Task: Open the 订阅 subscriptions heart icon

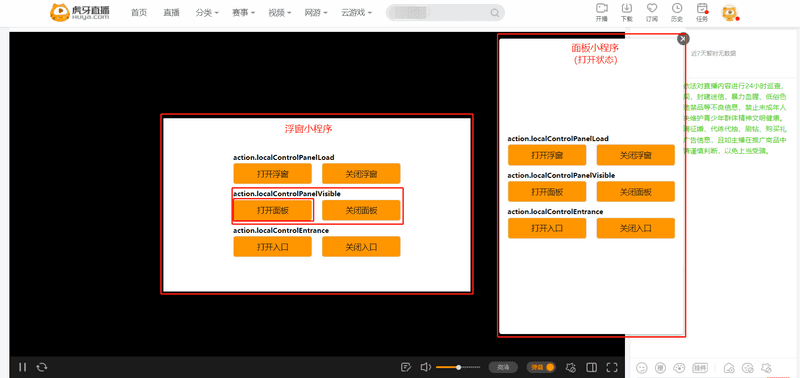Action: coord(652,8)
